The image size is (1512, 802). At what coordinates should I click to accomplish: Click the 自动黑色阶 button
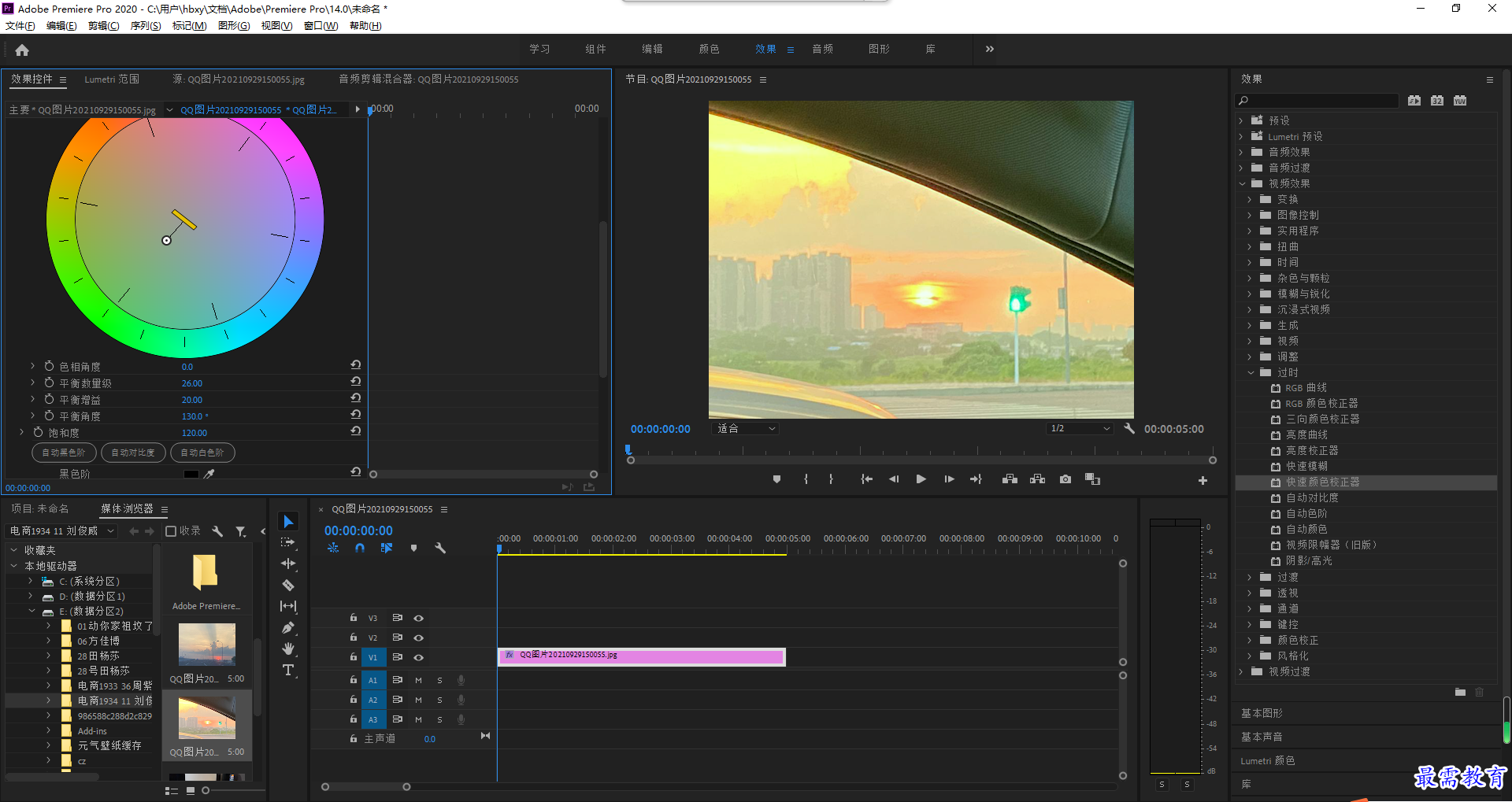64,453
